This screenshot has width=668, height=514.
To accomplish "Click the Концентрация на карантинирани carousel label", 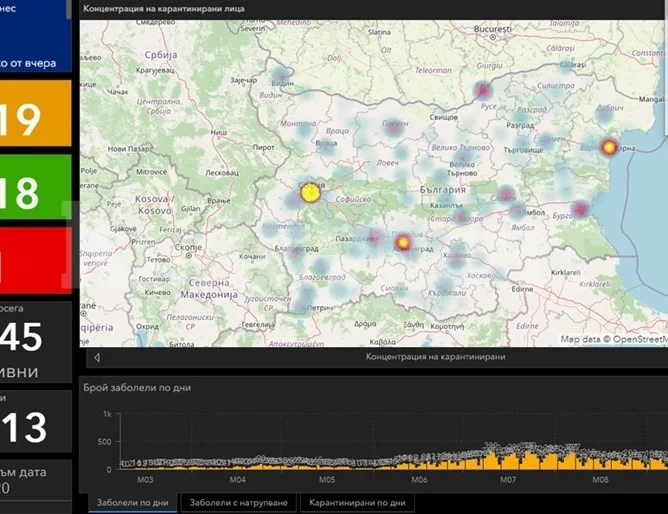I will (435, 357).
